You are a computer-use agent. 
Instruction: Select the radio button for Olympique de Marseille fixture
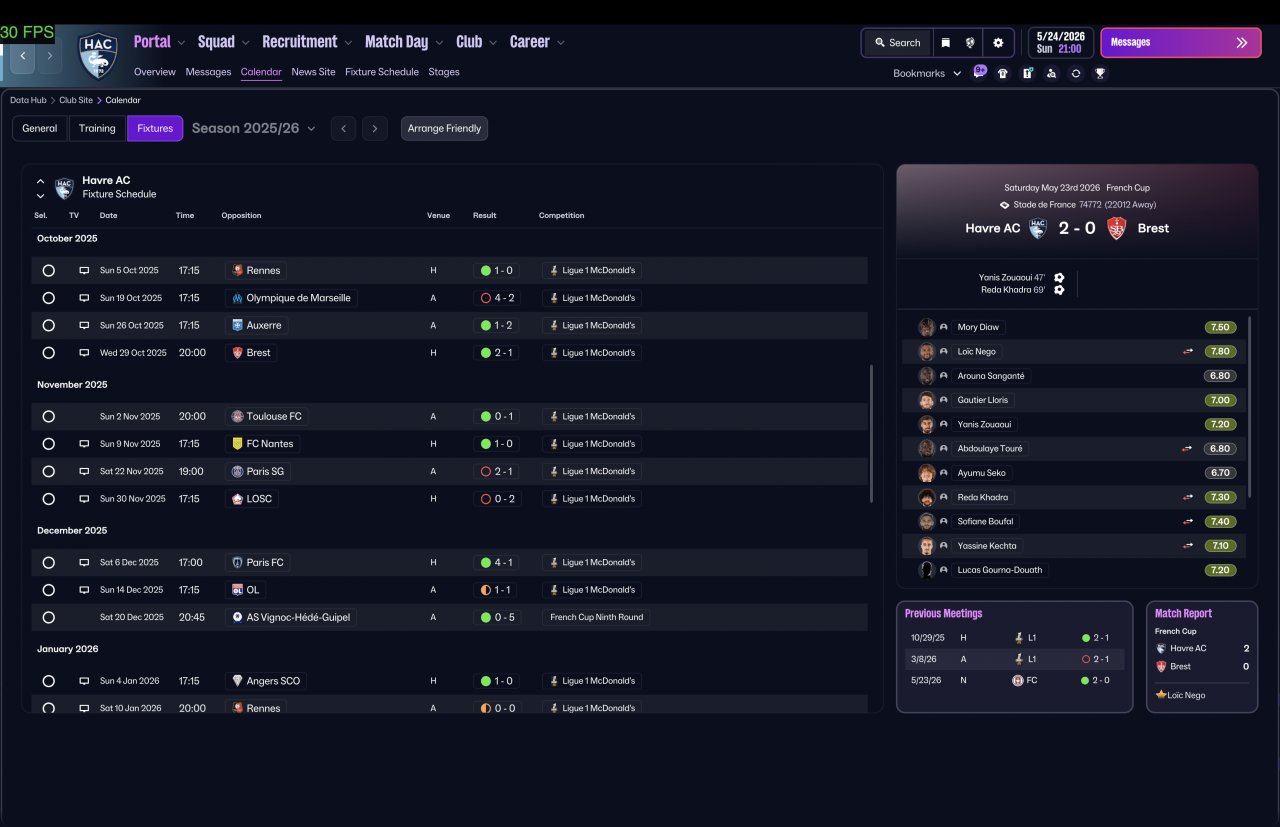(48, 298)
